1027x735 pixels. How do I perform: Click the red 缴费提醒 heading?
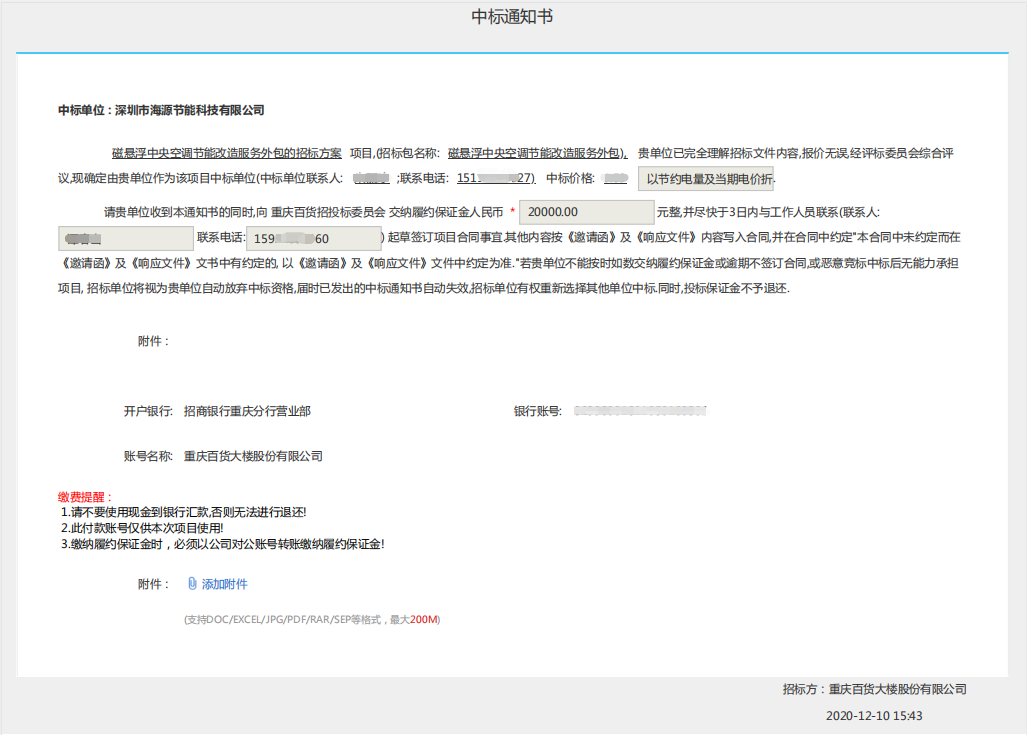click(x=85, y=497)
